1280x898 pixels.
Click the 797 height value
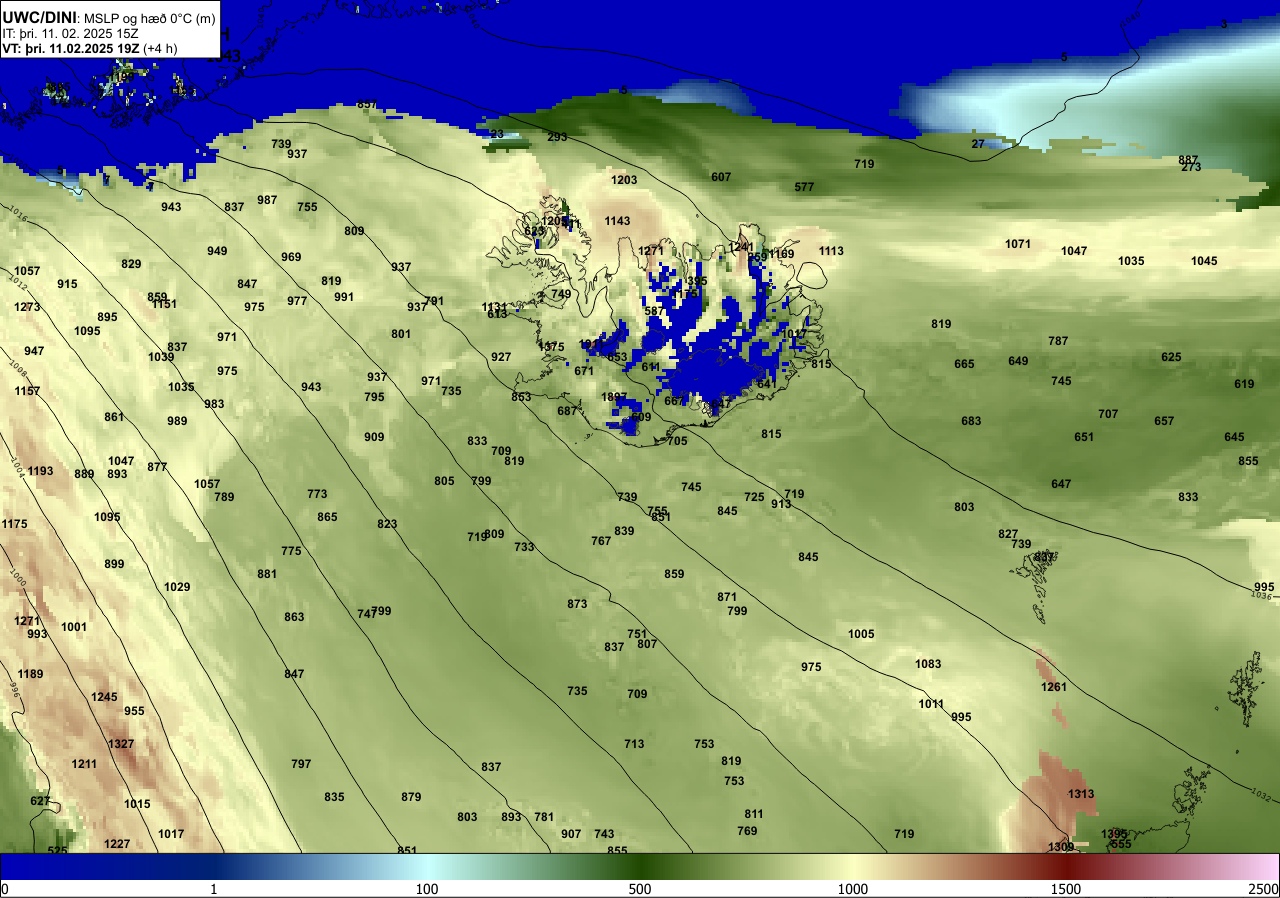coord(301,764)
